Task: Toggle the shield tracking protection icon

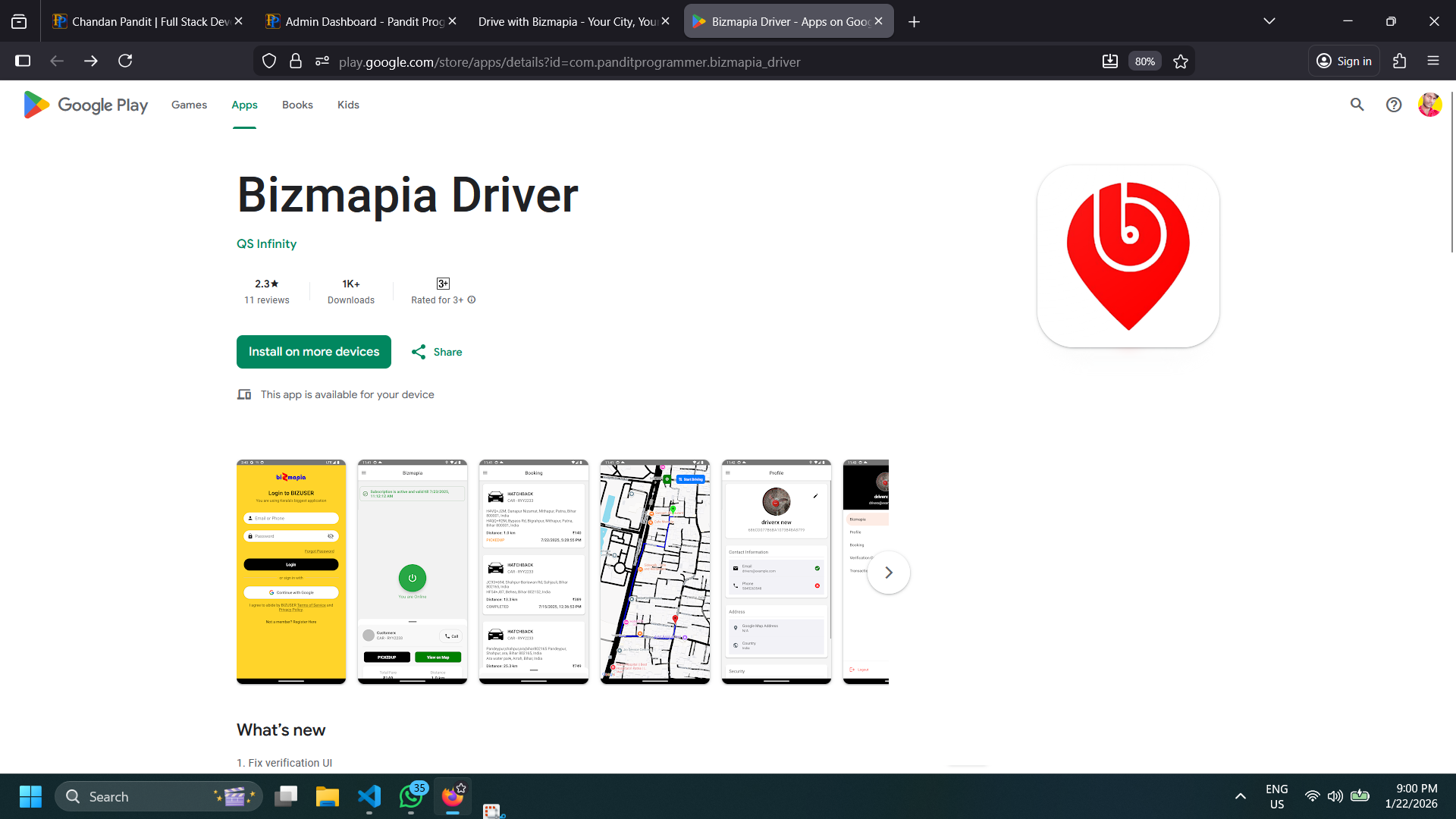Action: (x=268, y=61)
